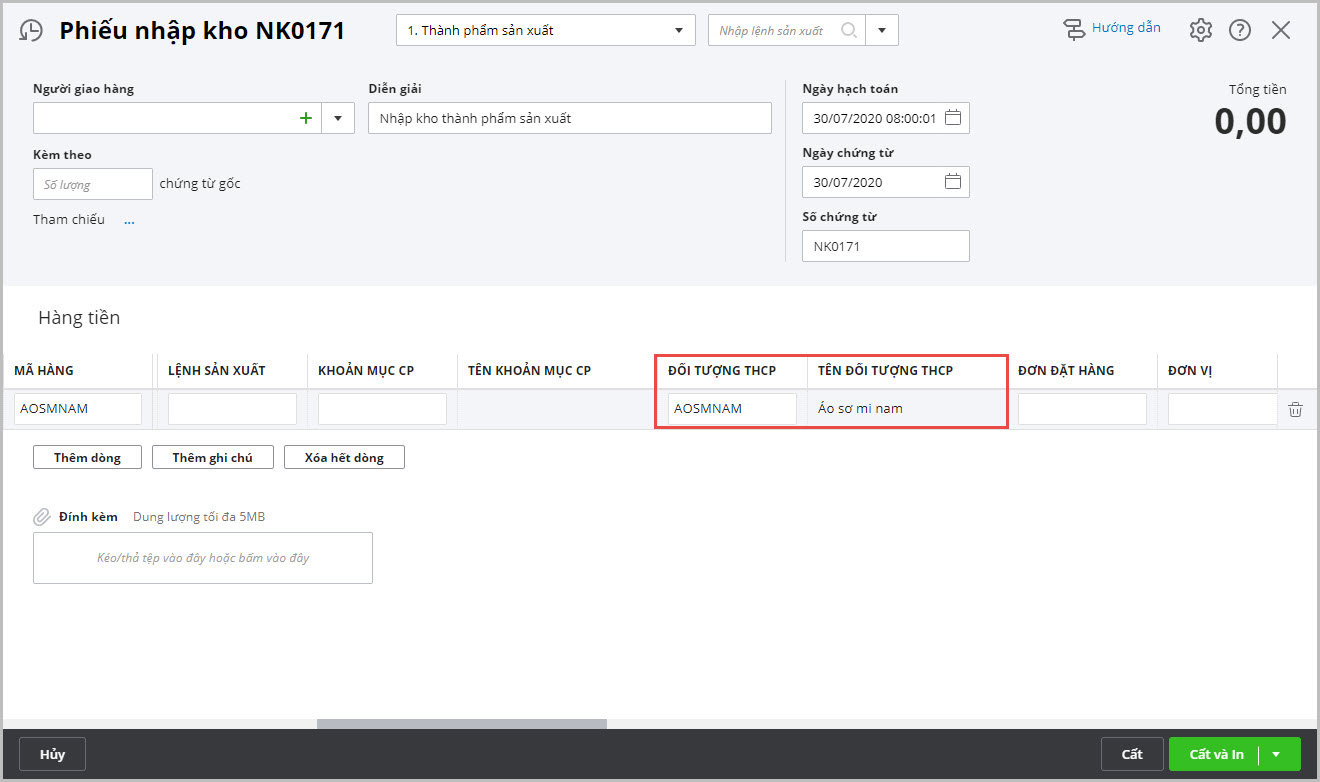
Task: Click the paperclip Đính kèm icon
Action: [42, 517]
